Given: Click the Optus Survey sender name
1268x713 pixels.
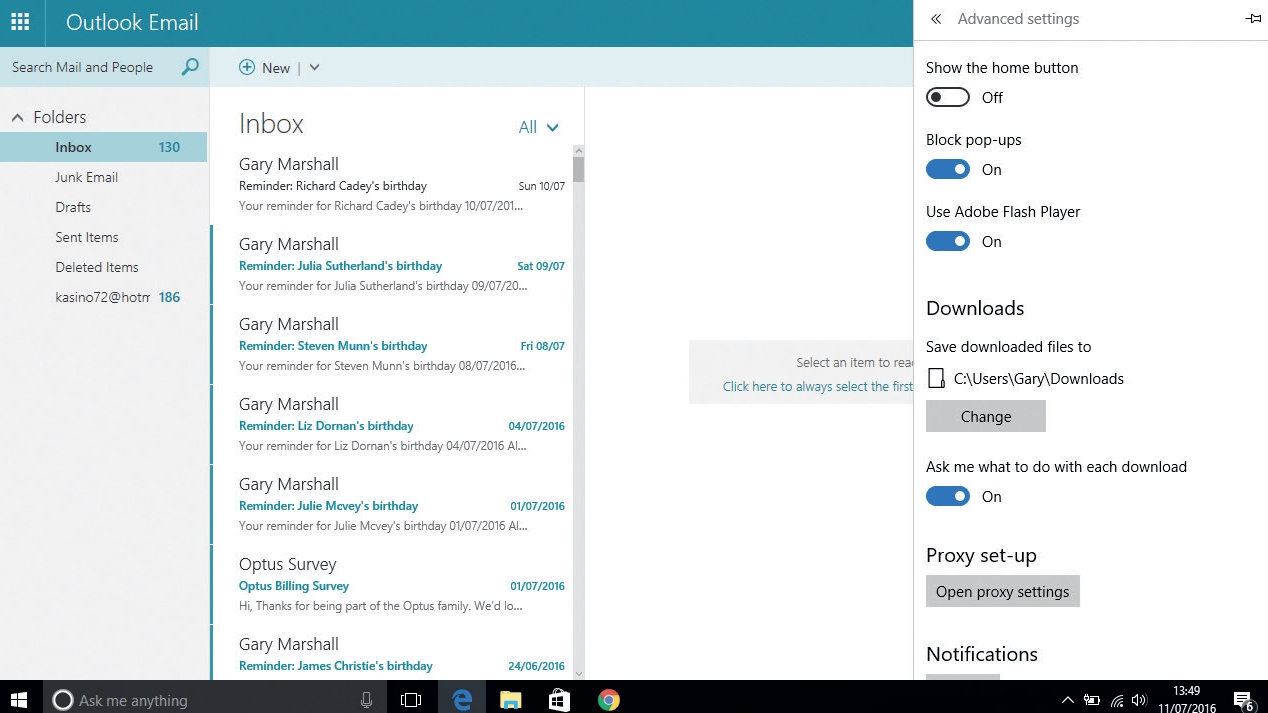Looking at the screenshot, I should click(287, 564).
